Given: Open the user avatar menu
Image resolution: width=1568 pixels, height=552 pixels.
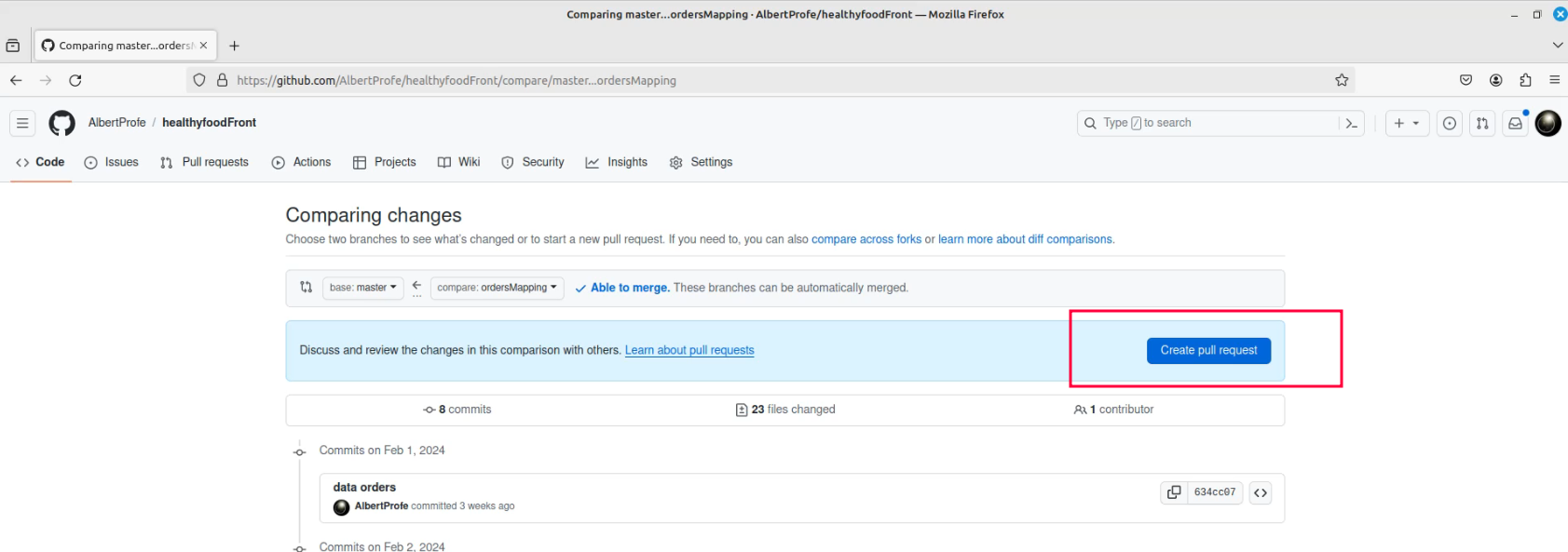Looking at the screenshot, I should tap(1548, 123).
